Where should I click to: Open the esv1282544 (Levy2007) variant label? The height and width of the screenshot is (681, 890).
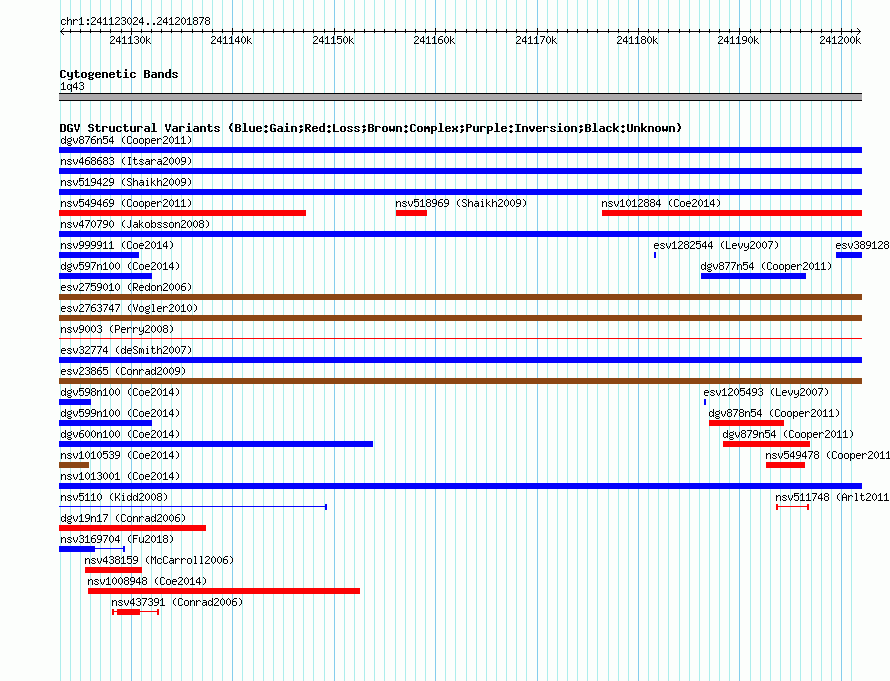point(716,245)
